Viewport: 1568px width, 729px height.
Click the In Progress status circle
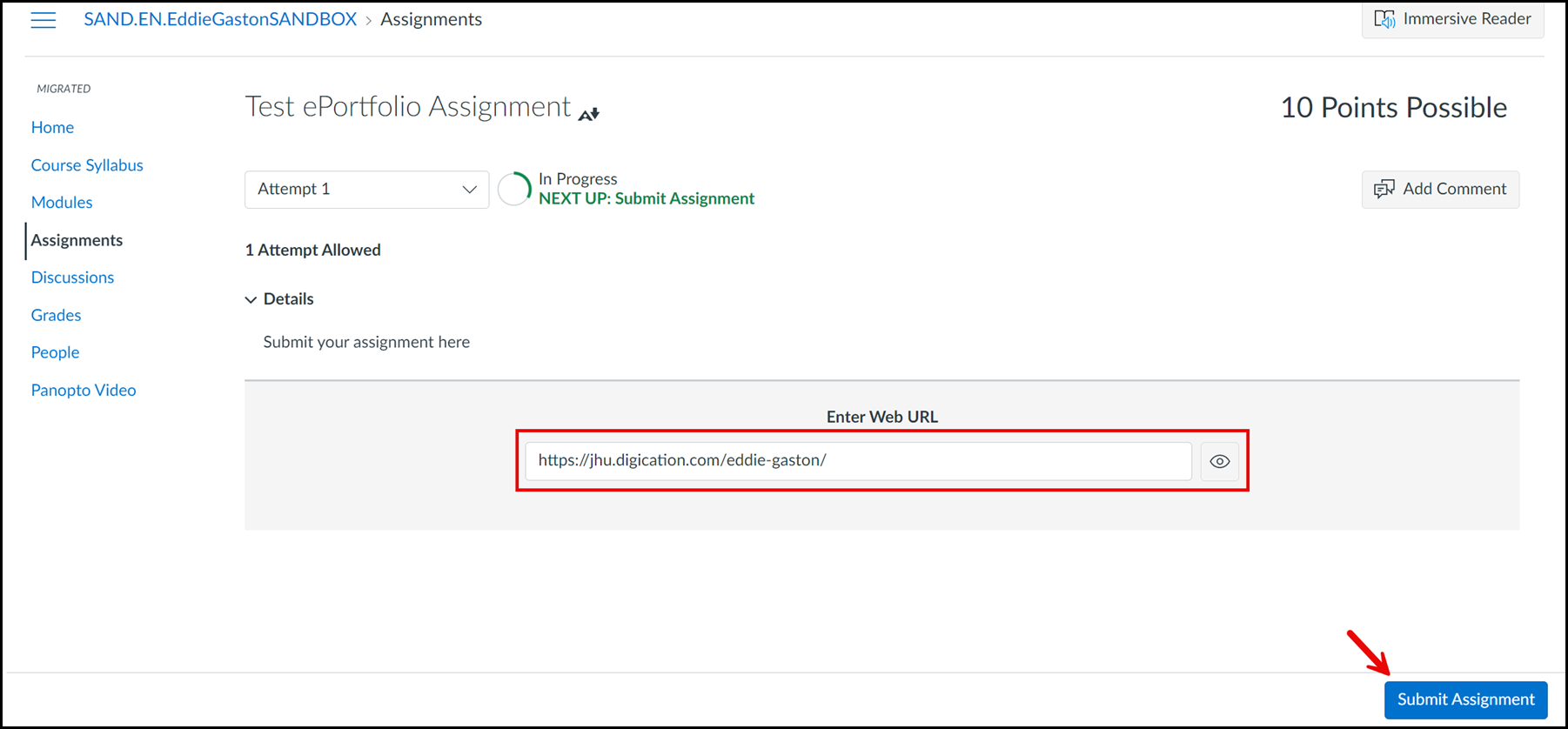click(x=514, y=189)
